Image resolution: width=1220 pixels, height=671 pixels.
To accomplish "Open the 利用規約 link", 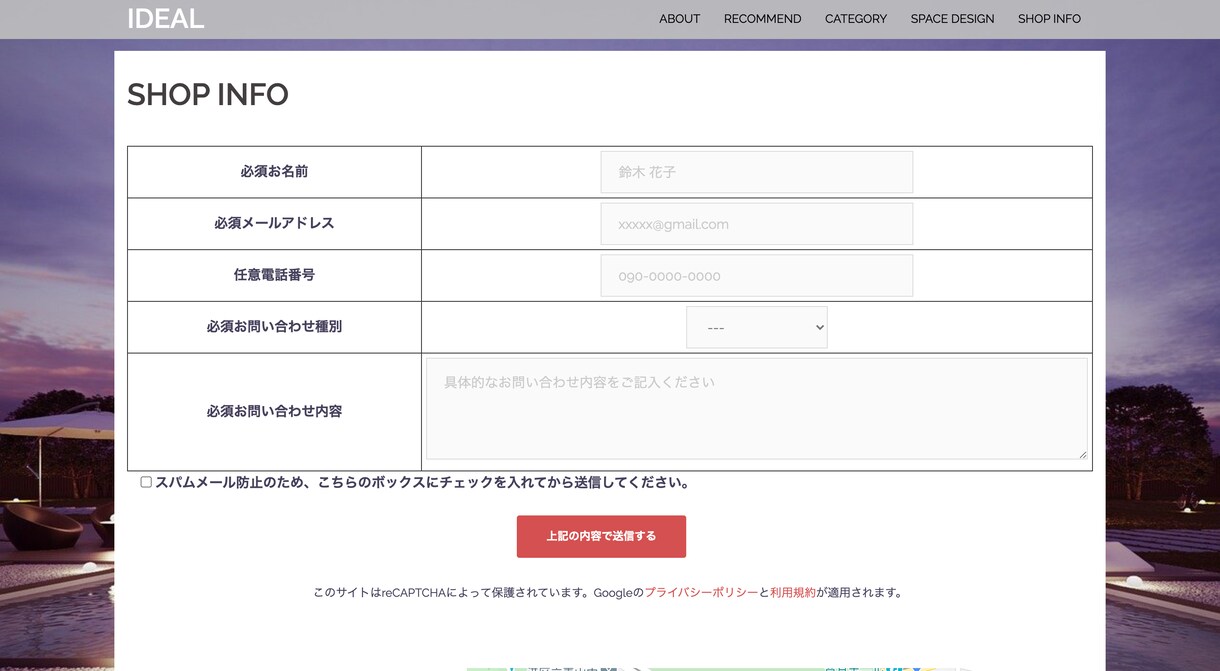I will click(x=793, y=593).
